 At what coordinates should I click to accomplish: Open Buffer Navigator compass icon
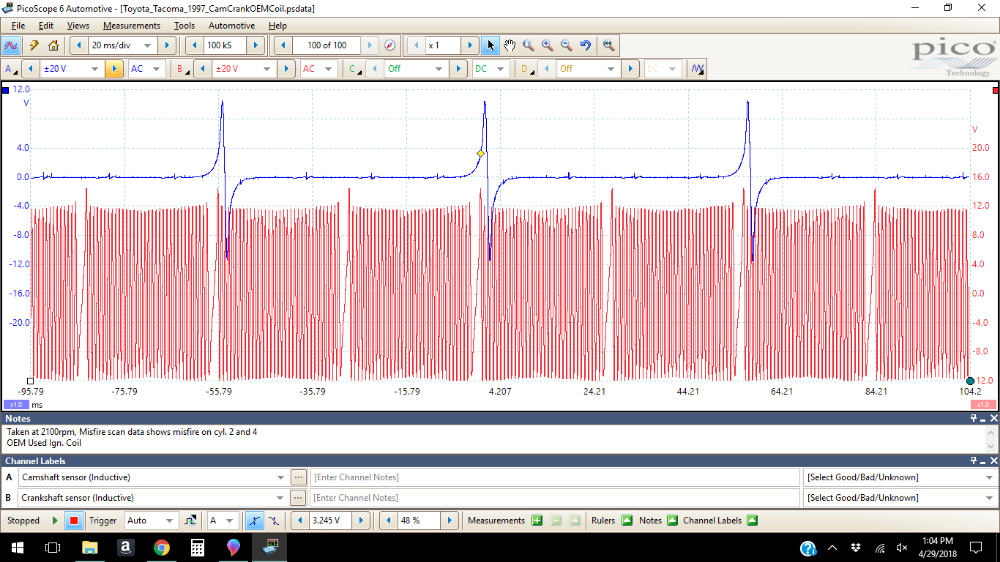coord(390,45)
